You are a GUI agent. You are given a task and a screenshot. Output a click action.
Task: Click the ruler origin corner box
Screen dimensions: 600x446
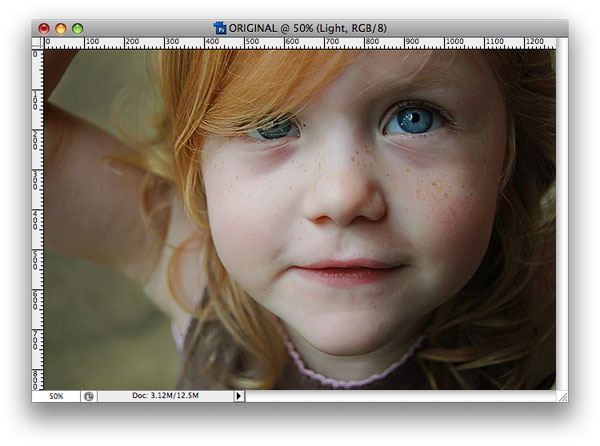point(38,43)
